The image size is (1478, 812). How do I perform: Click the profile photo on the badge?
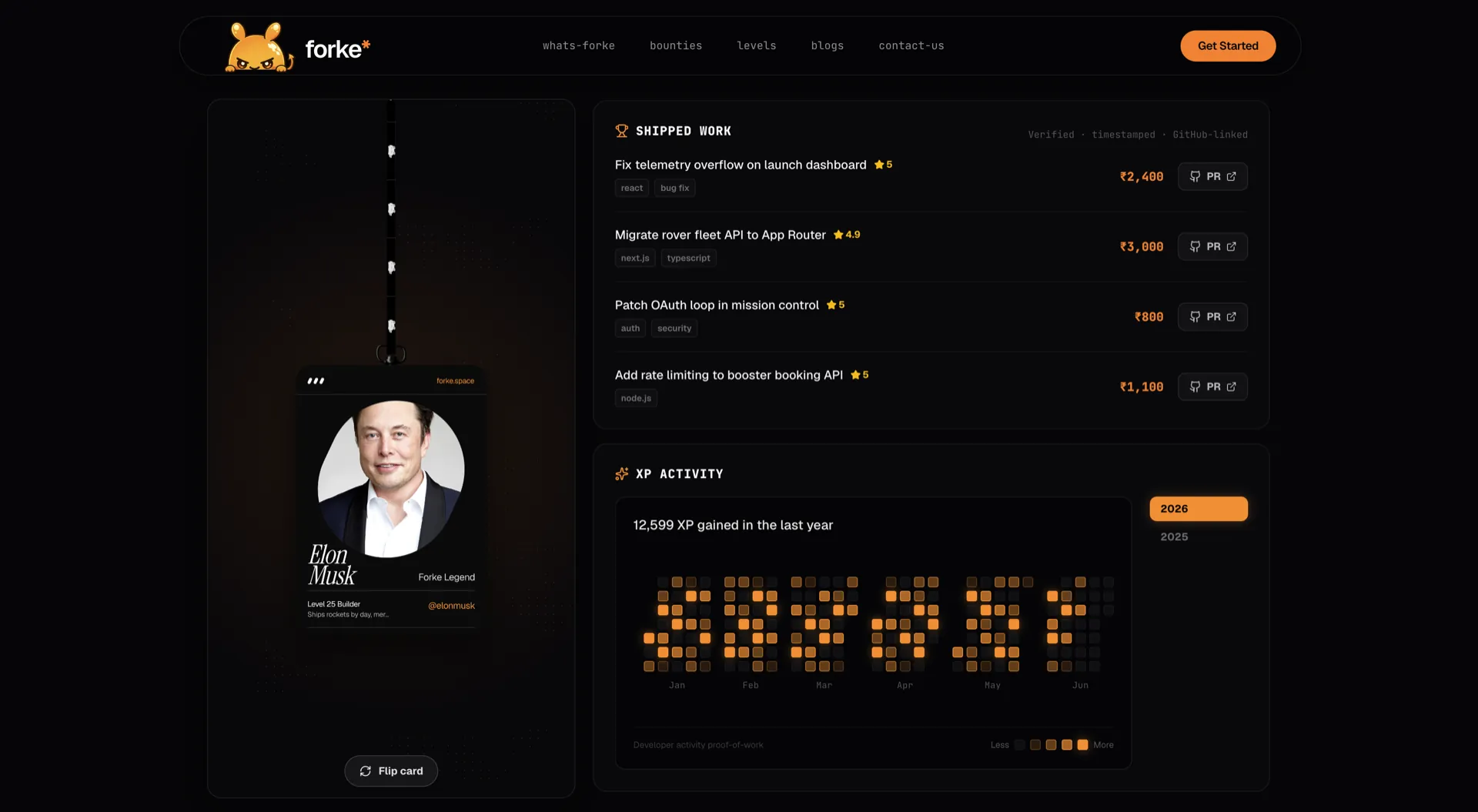[391, 479]
